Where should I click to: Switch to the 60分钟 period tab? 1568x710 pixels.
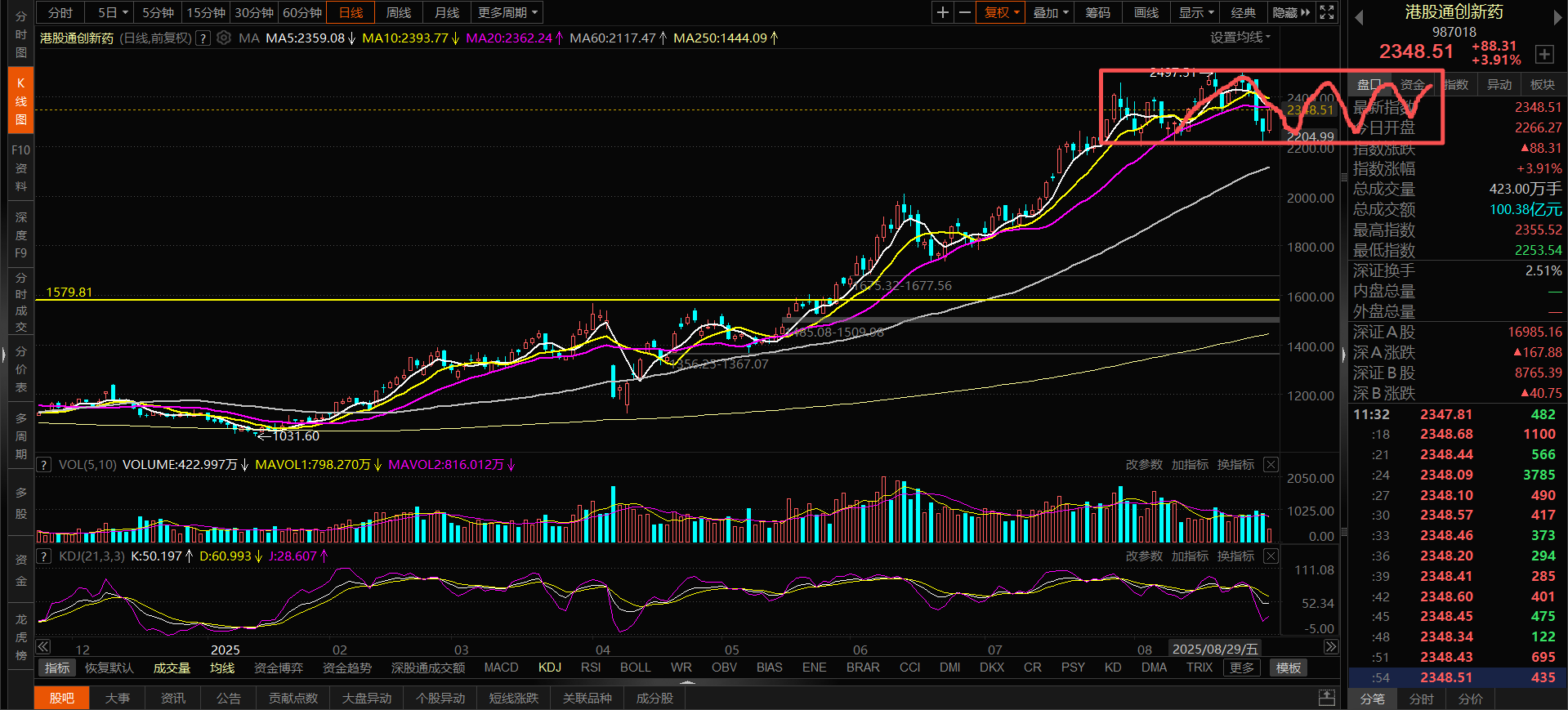coord(302,12)
